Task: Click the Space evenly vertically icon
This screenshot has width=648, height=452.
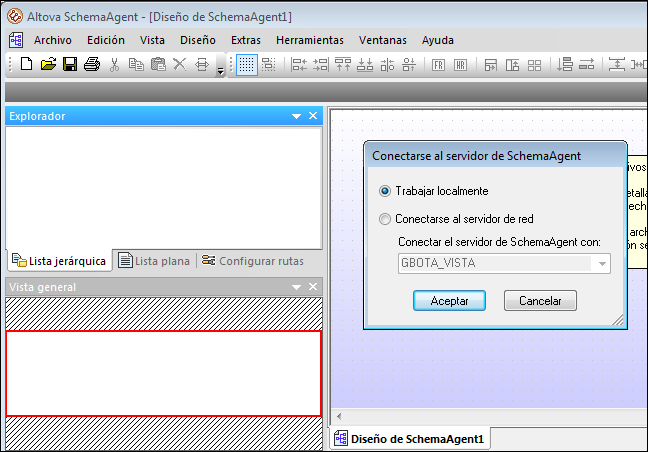Action: 617,64
